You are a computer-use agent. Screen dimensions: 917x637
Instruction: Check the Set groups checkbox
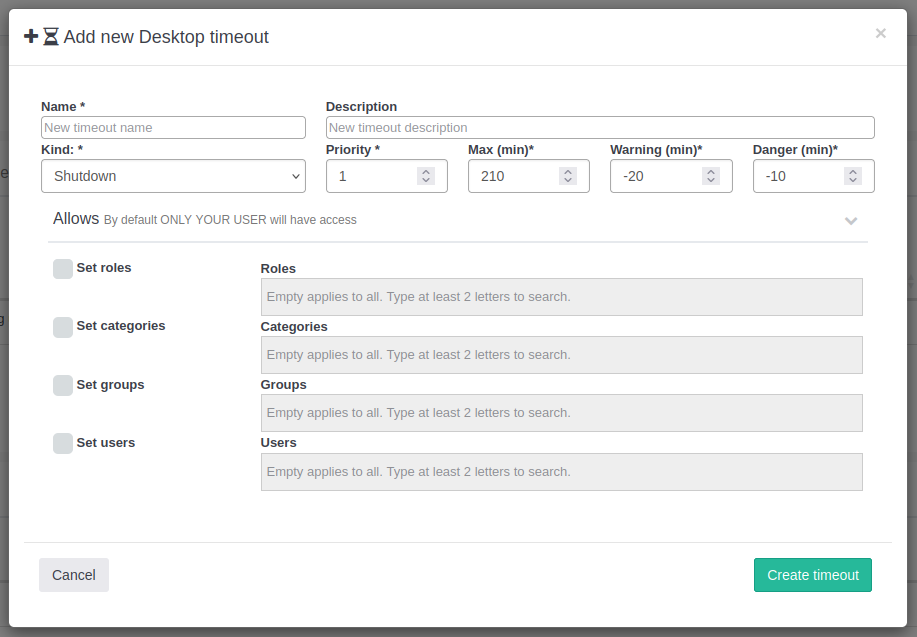tap(63, 386)
